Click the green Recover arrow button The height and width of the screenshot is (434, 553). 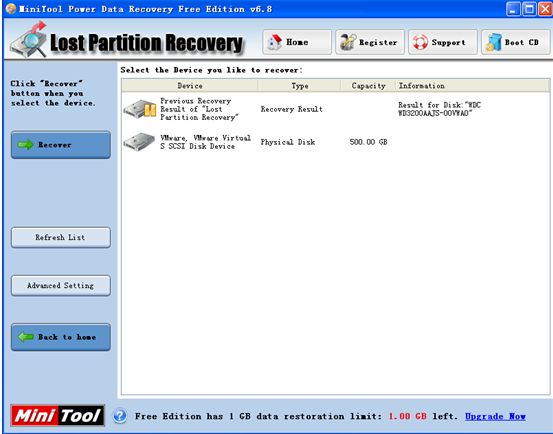click(x=61, y=145)
